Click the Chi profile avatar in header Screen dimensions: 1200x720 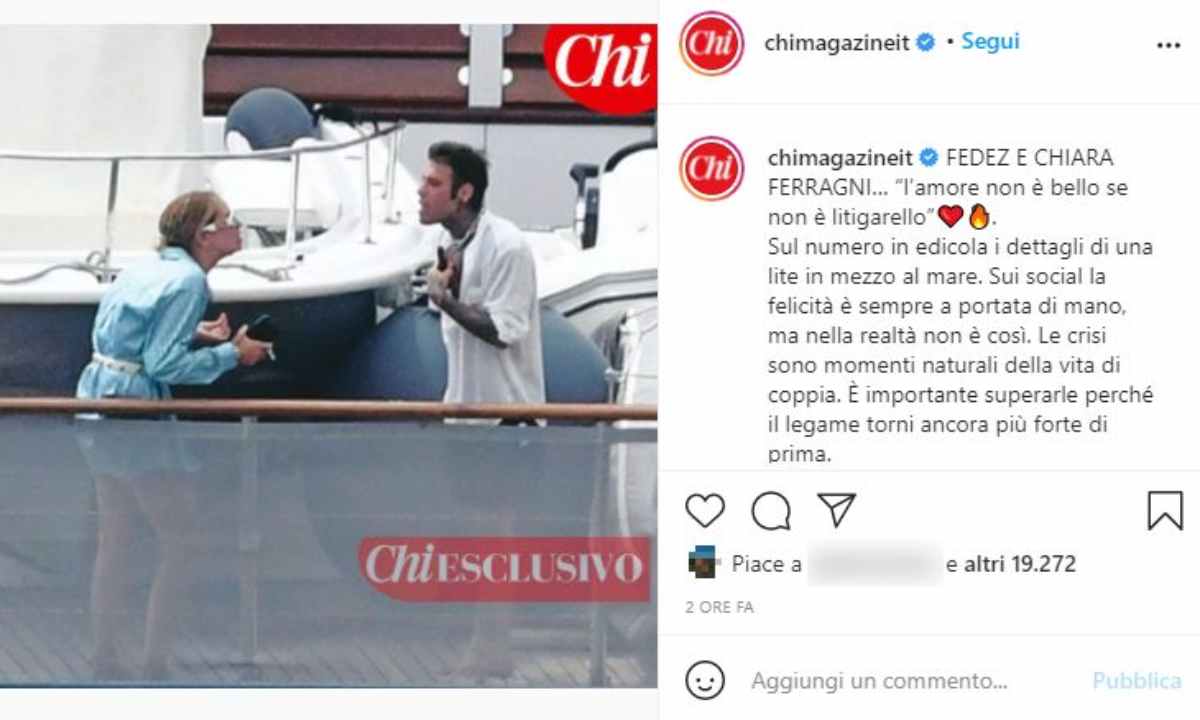711,44
